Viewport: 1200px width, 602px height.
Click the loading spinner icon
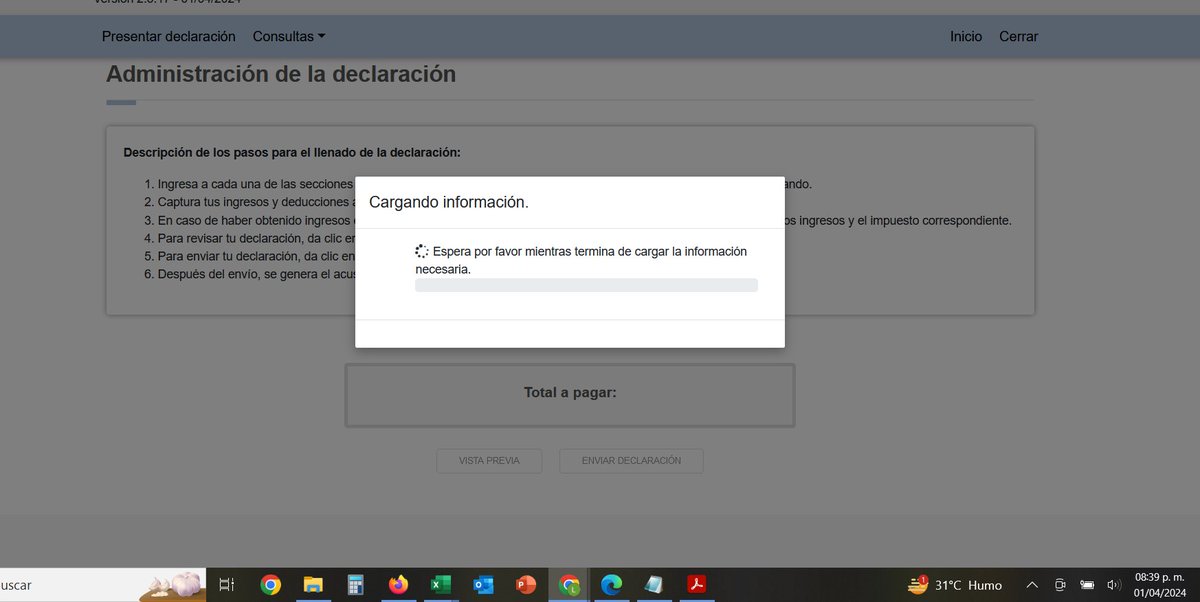click(422, 252)
